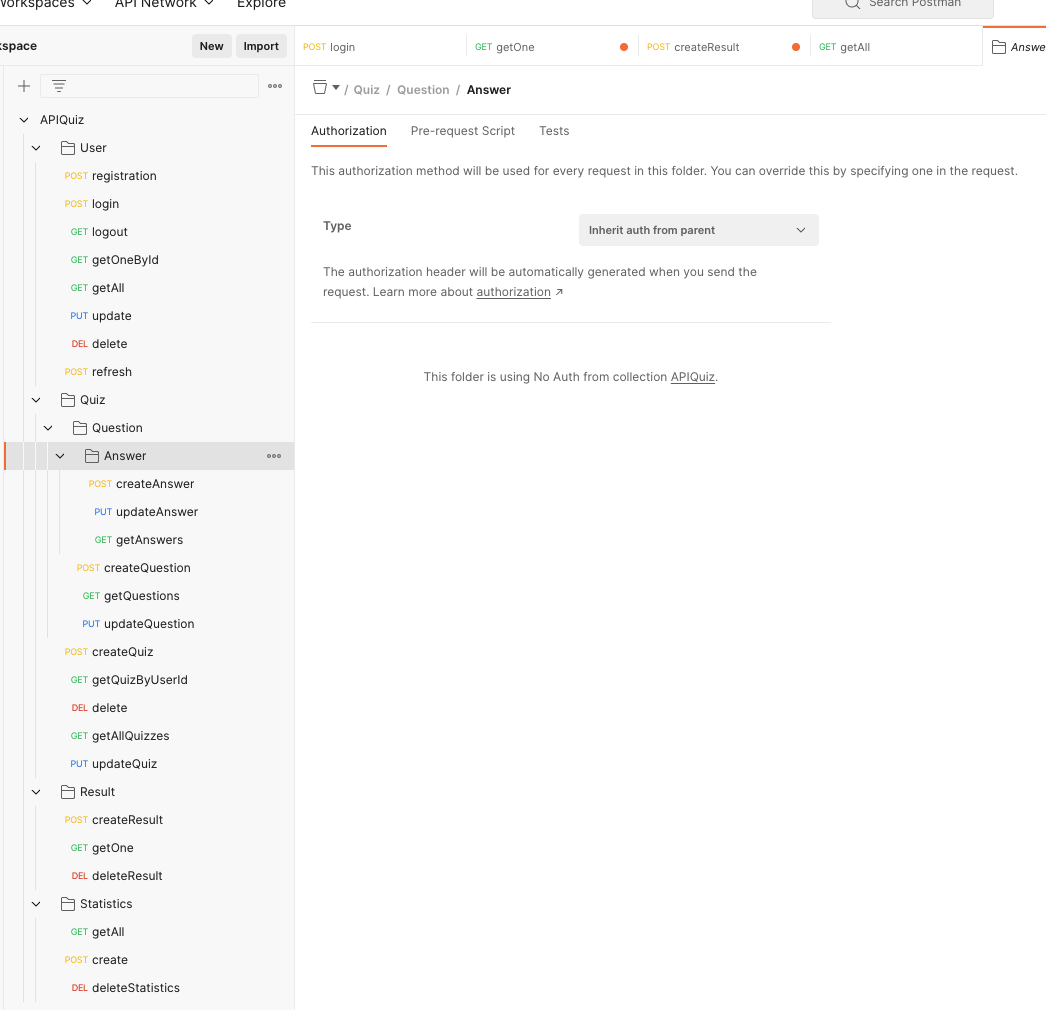Click the APIQuiz link in the No Auth message

[692, 377]
